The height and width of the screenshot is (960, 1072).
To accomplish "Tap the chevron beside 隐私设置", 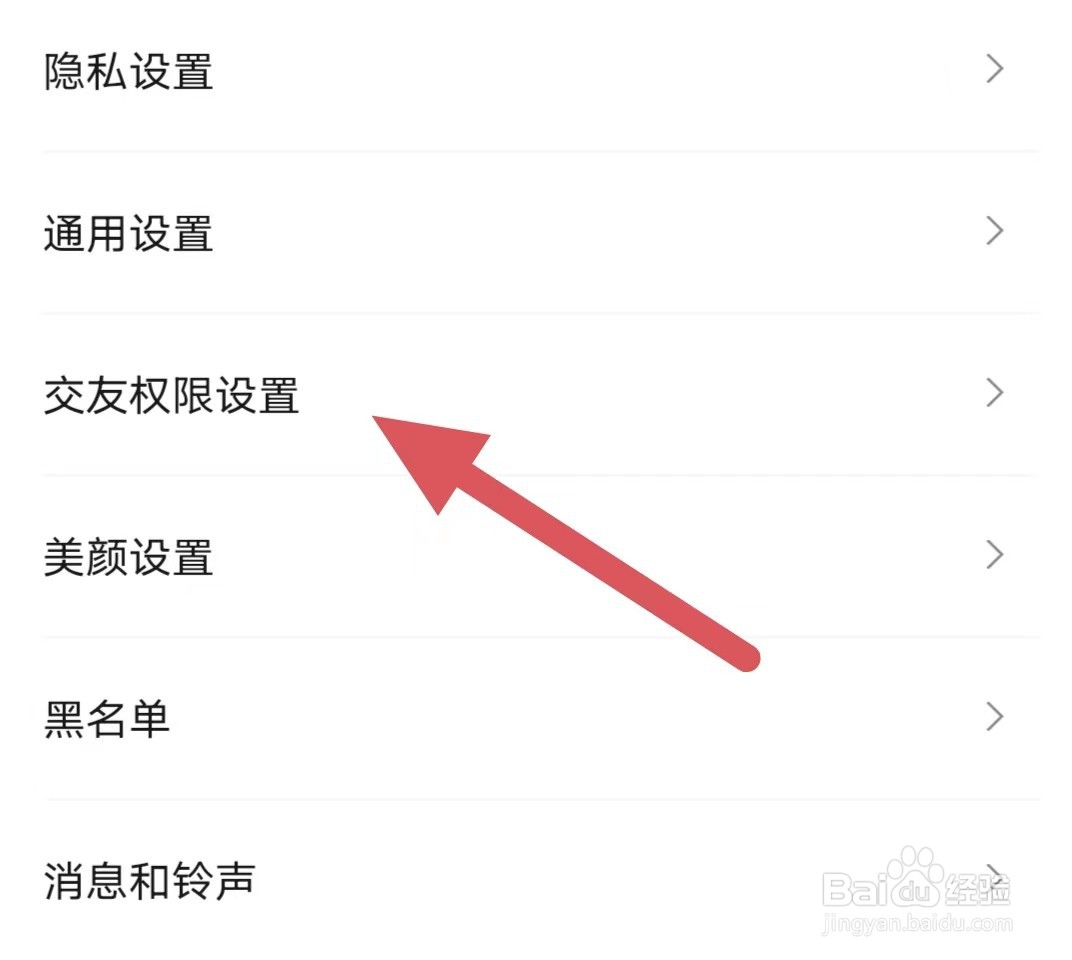I will 995,69.
